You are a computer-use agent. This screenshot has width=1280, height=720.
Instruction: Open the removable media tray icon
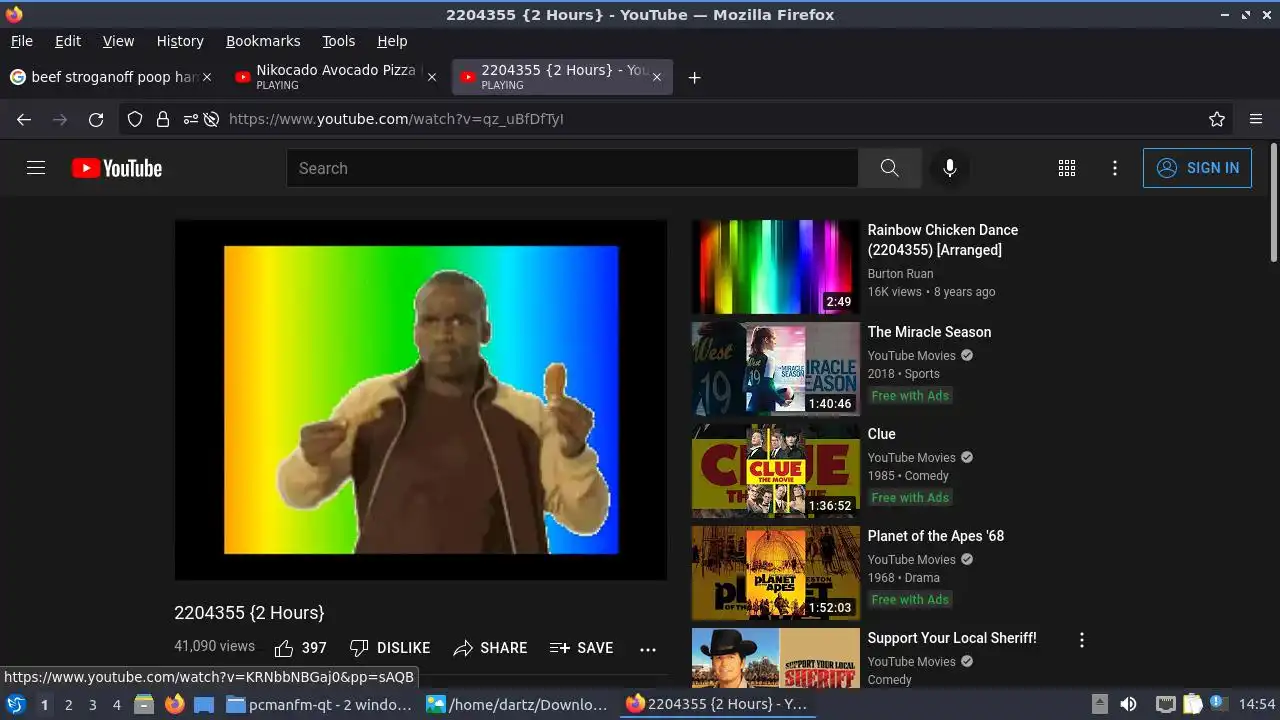[1099, 704]
